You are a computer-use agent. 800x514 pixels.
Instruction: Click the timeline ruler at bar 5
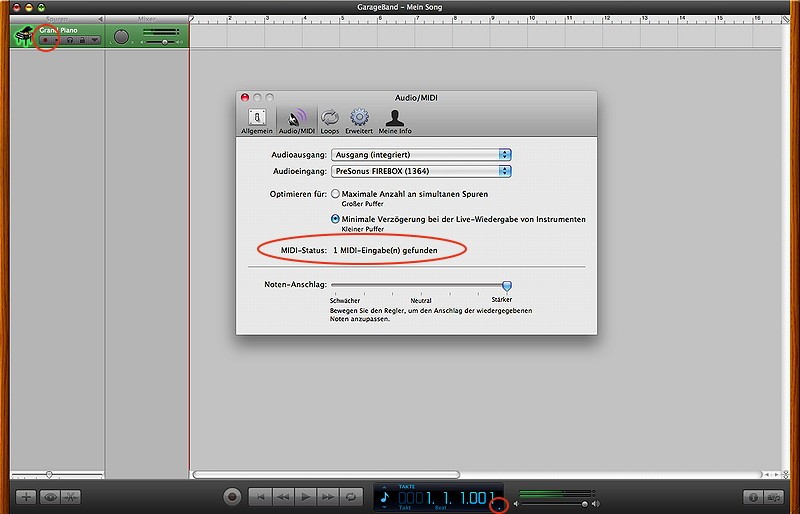click(343, 20)
